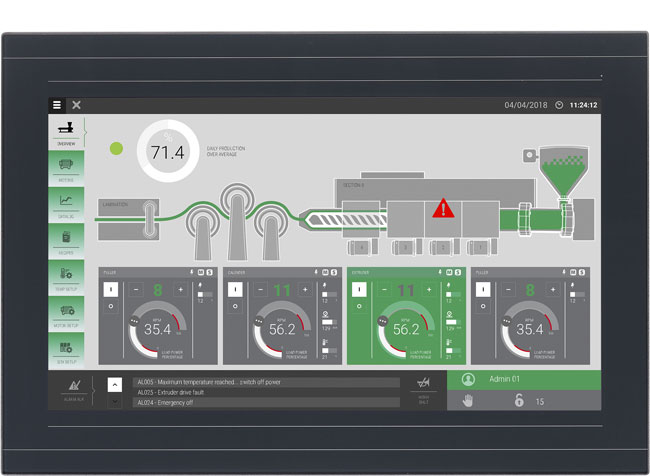Switch on the left Puller with I button
The height and width of the screenshot is (476, 650).
(110, 289)
